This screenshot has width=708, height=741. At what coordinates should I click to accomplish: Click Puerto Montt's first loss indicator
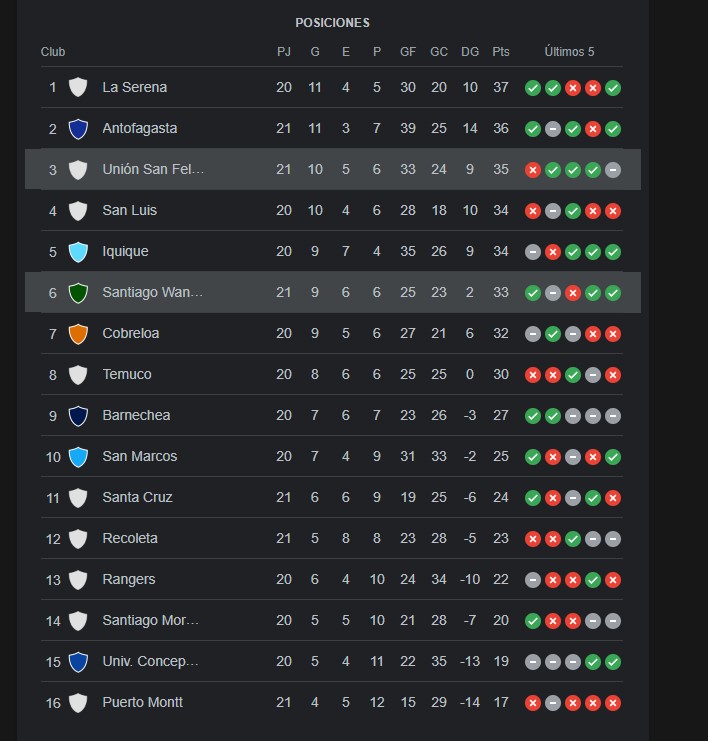[x=533, y=703]
